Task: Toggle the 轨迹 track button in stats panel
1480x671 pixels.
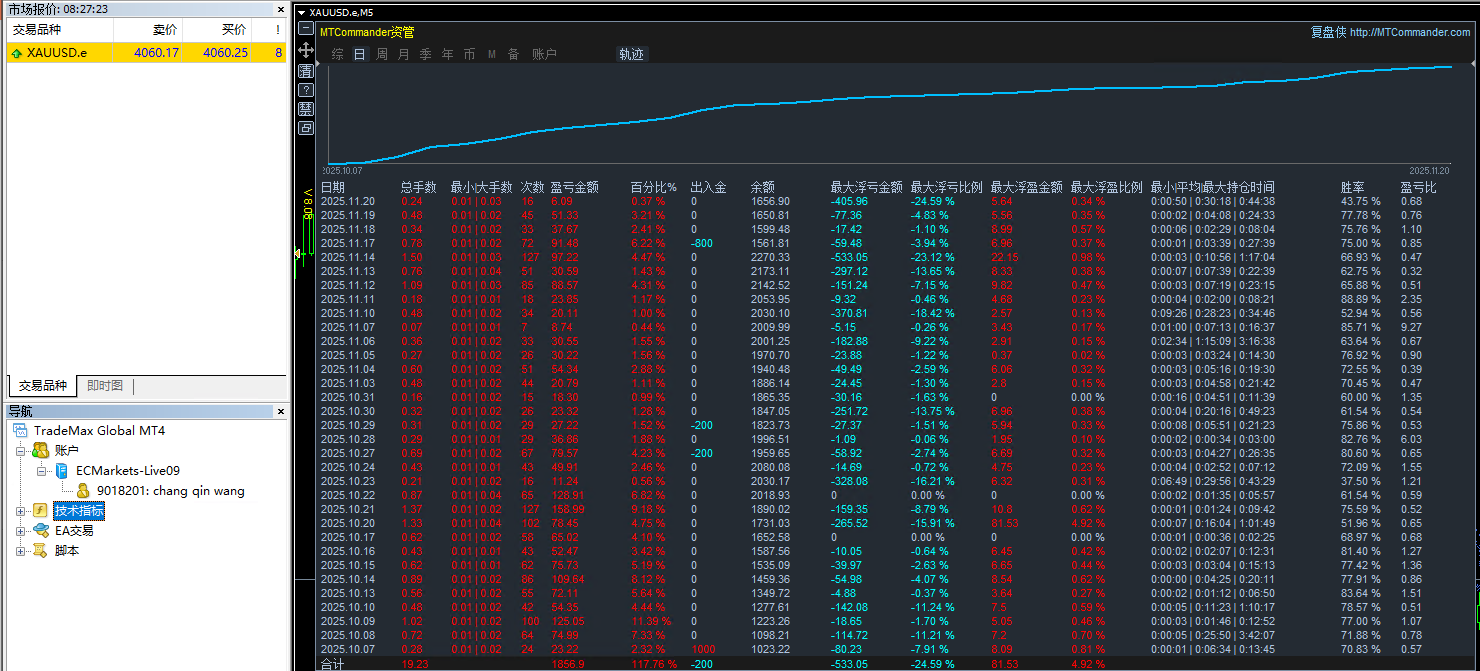Action: tap(633, 54)
